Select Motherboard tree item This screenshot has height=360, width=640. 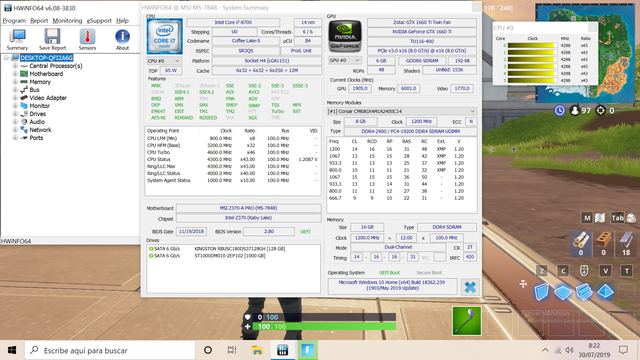click(x=46, y=74)
